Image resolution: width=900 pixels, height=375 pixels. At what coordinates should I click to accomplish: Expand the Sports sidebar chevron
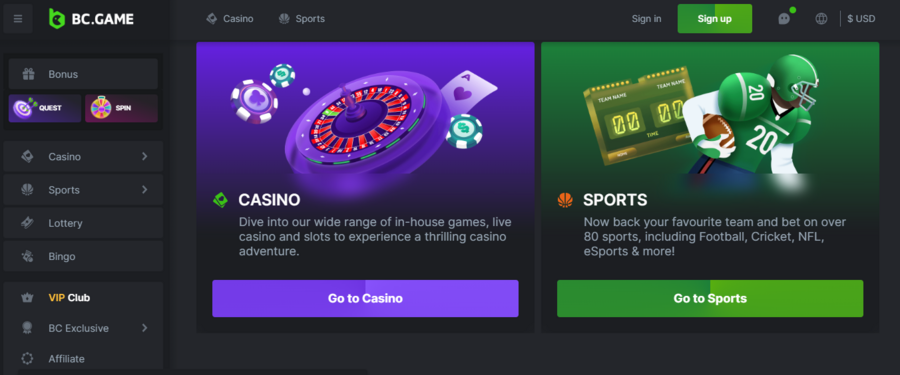pos(145,190)
